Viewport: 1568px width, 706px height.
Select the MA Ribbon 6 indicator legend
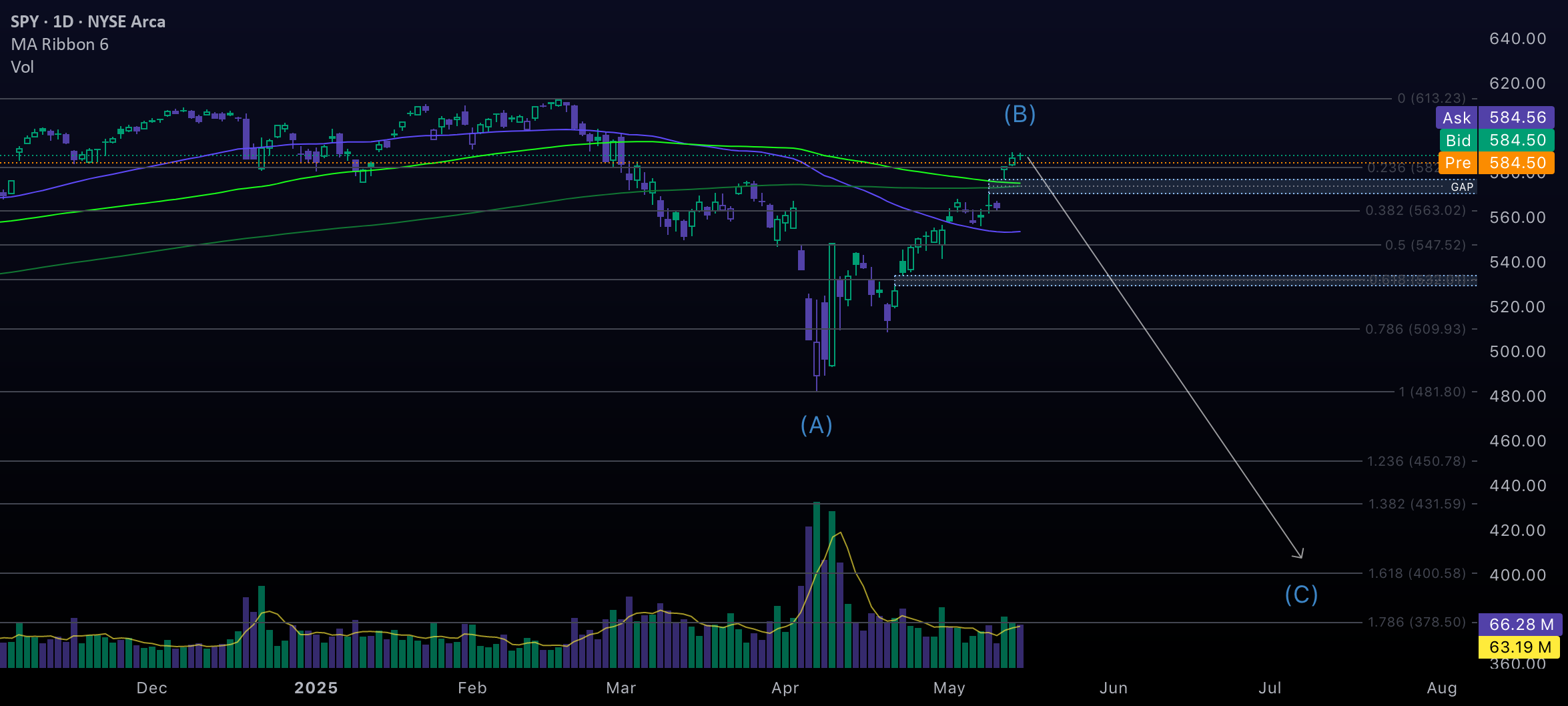60,45
